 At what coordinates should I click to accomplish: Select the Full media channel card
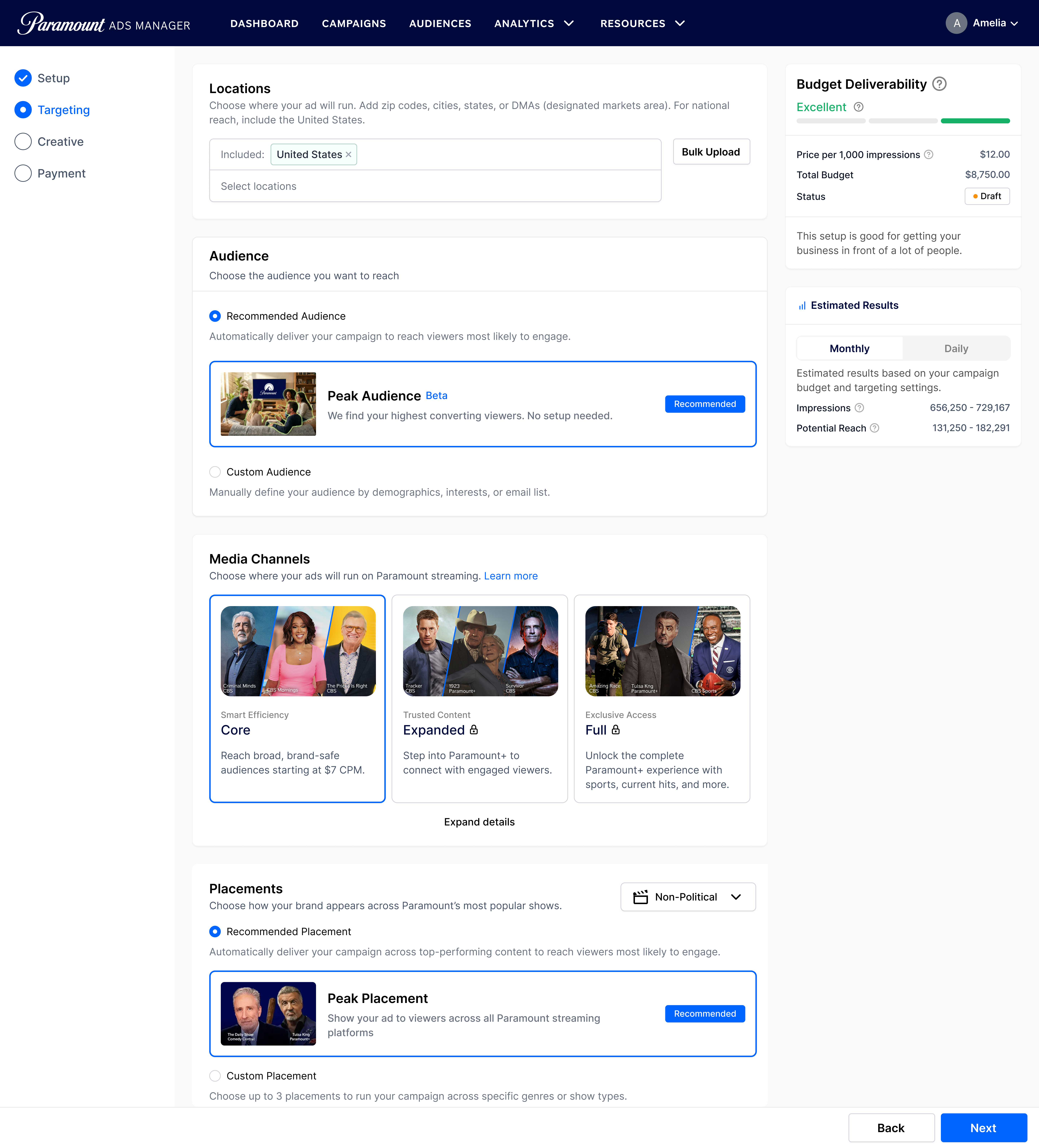click(x=662, y=699)
